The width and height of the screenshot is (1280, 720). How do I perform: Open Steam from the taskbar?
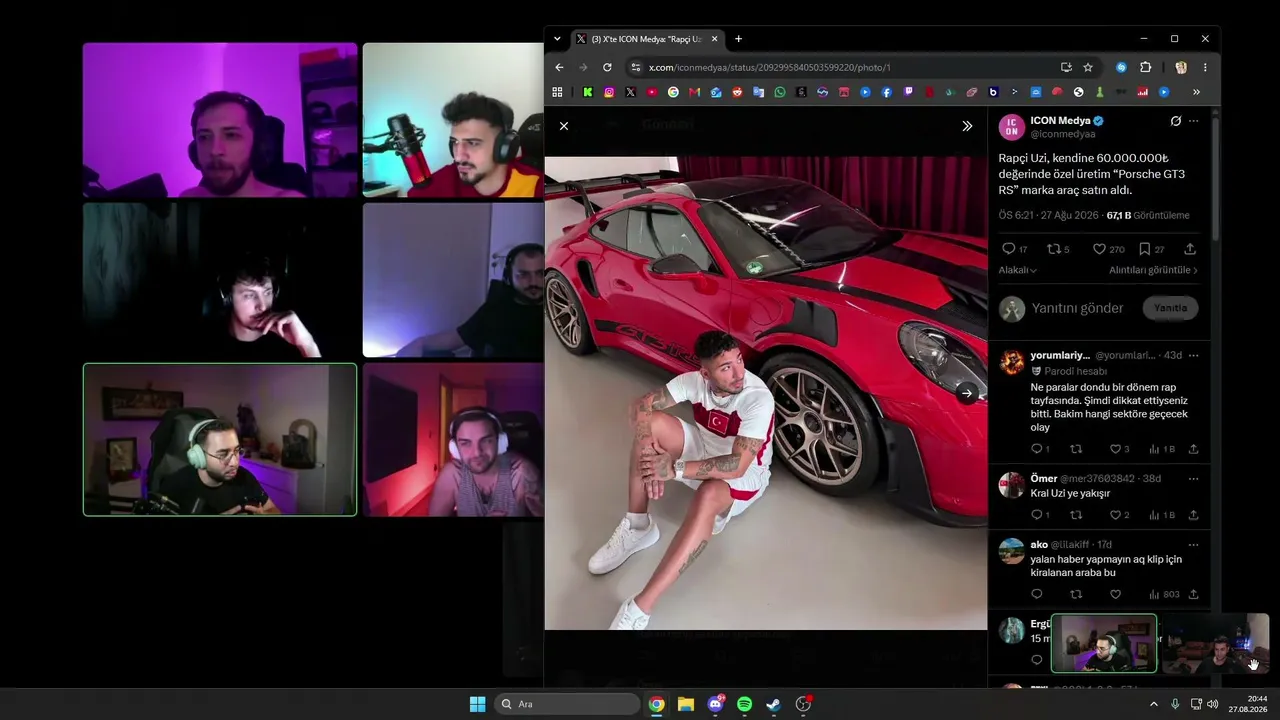774,704
